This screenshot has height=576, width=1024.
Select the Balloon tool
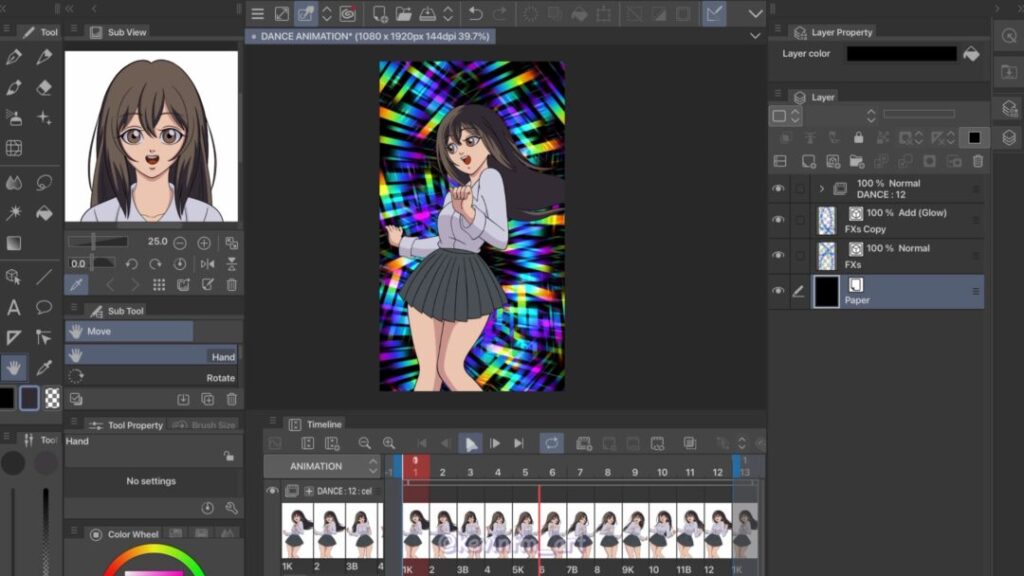coord(44,307)
